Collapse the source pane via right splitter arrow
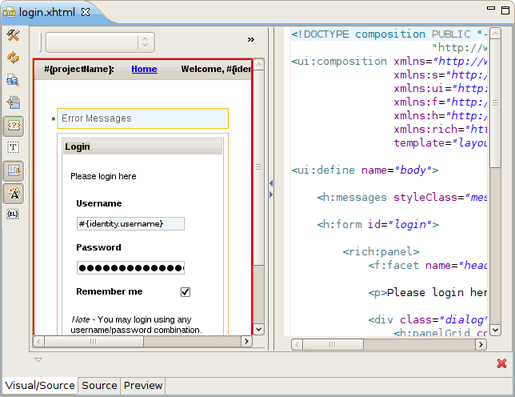The height and width of the screenshot is (397, 515). (x=271, y=194)
